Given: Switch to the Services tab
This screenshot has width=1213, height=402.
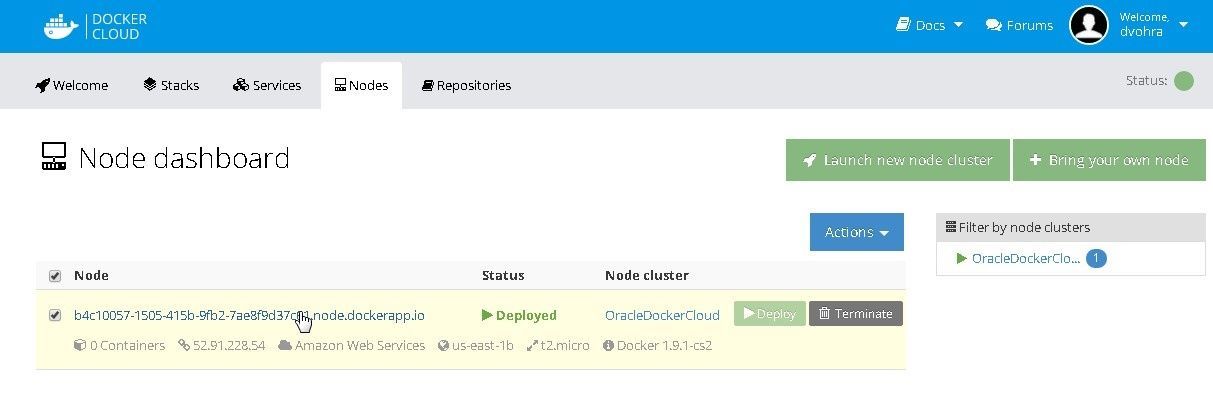Looking at the screenshot, I should [266, 85].
